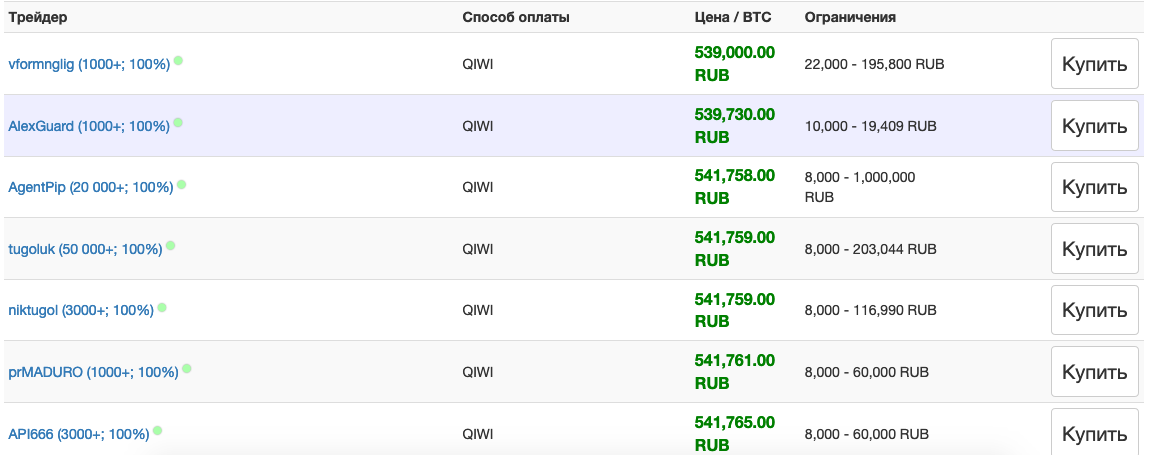Buy from tugoluk using Купить button

pos(1094,249)
